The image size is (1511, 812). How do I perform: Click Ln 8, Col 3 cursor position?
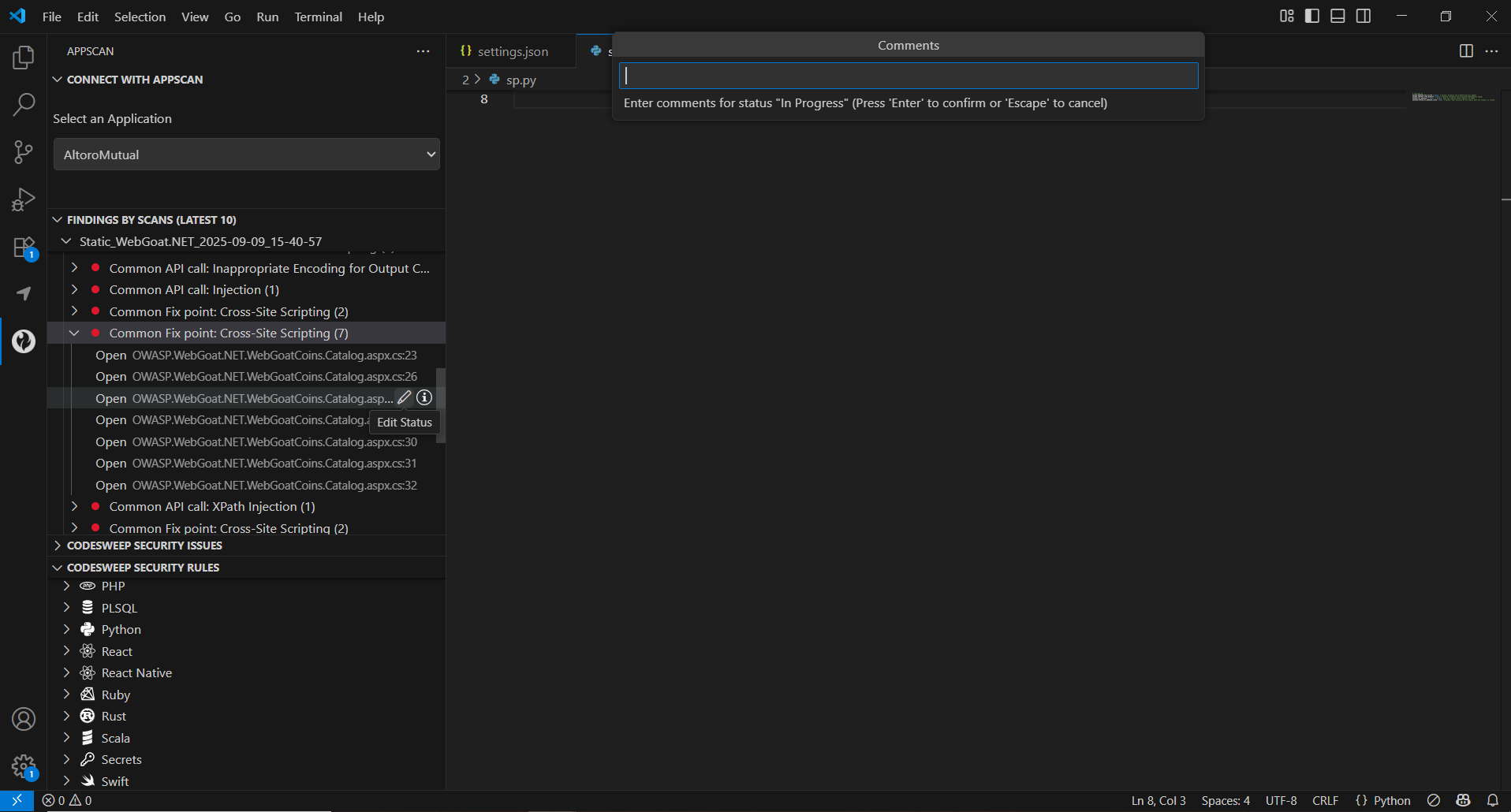pyautogui.click(x=1158, y=800)
